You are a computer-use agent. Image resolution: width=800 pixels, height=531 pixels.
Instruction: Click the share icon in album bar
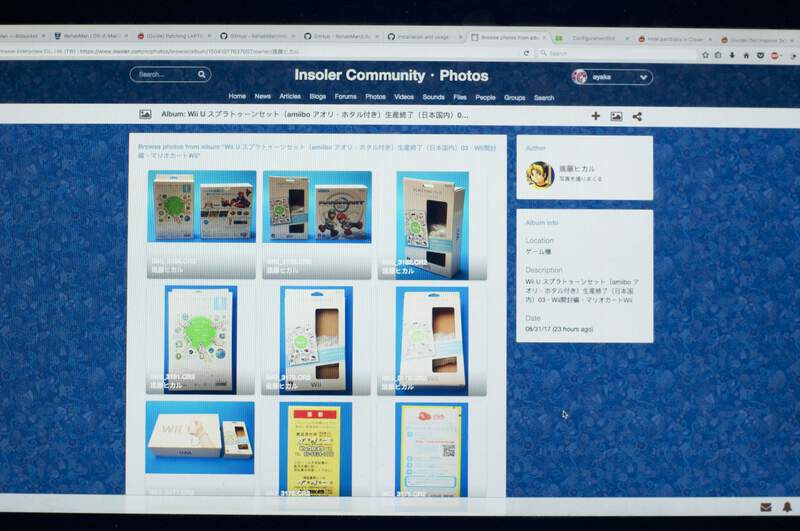[x=637, y=116]
